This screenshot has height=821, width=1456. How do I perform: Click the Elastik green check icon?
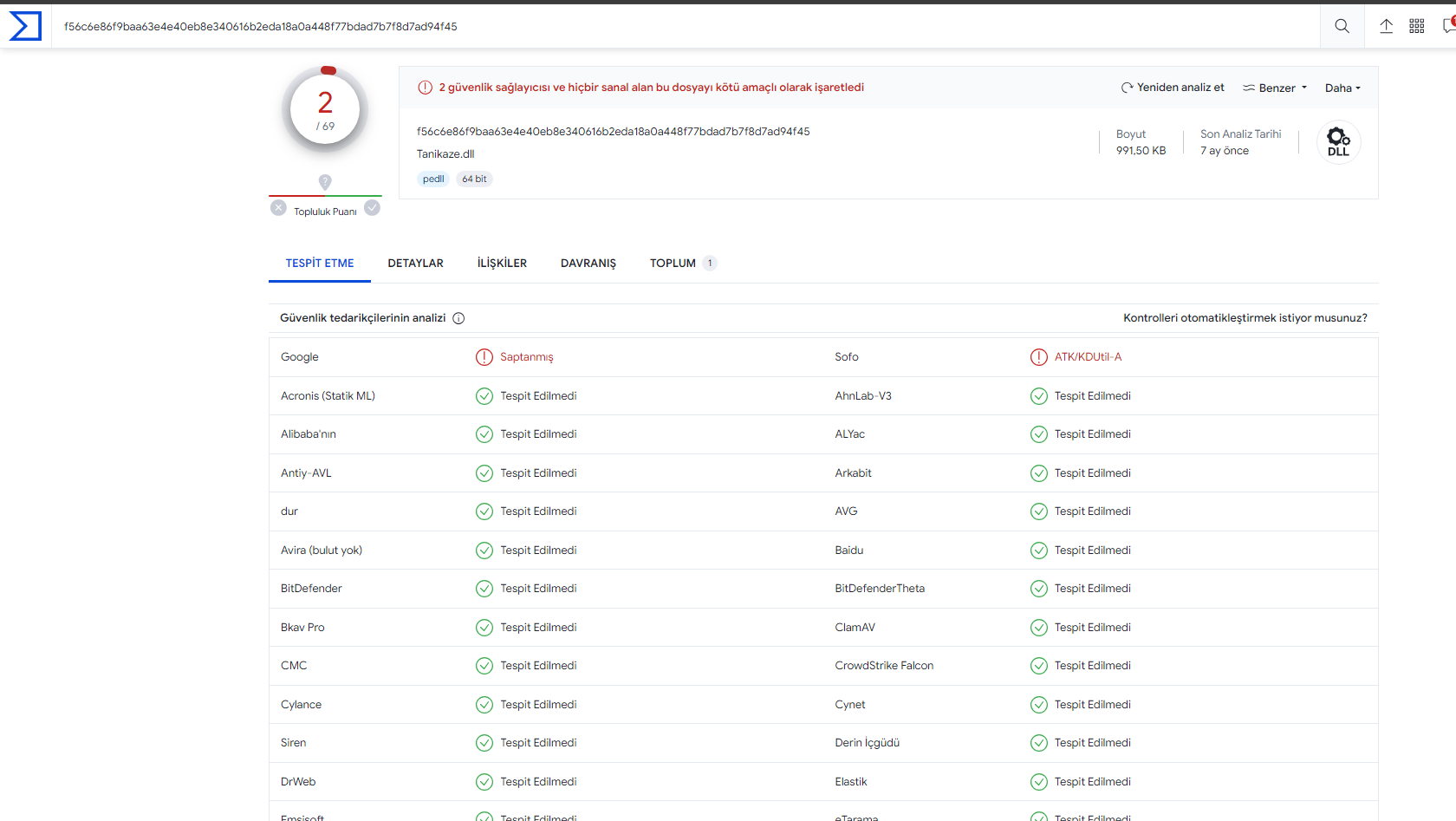point(1039,782)
